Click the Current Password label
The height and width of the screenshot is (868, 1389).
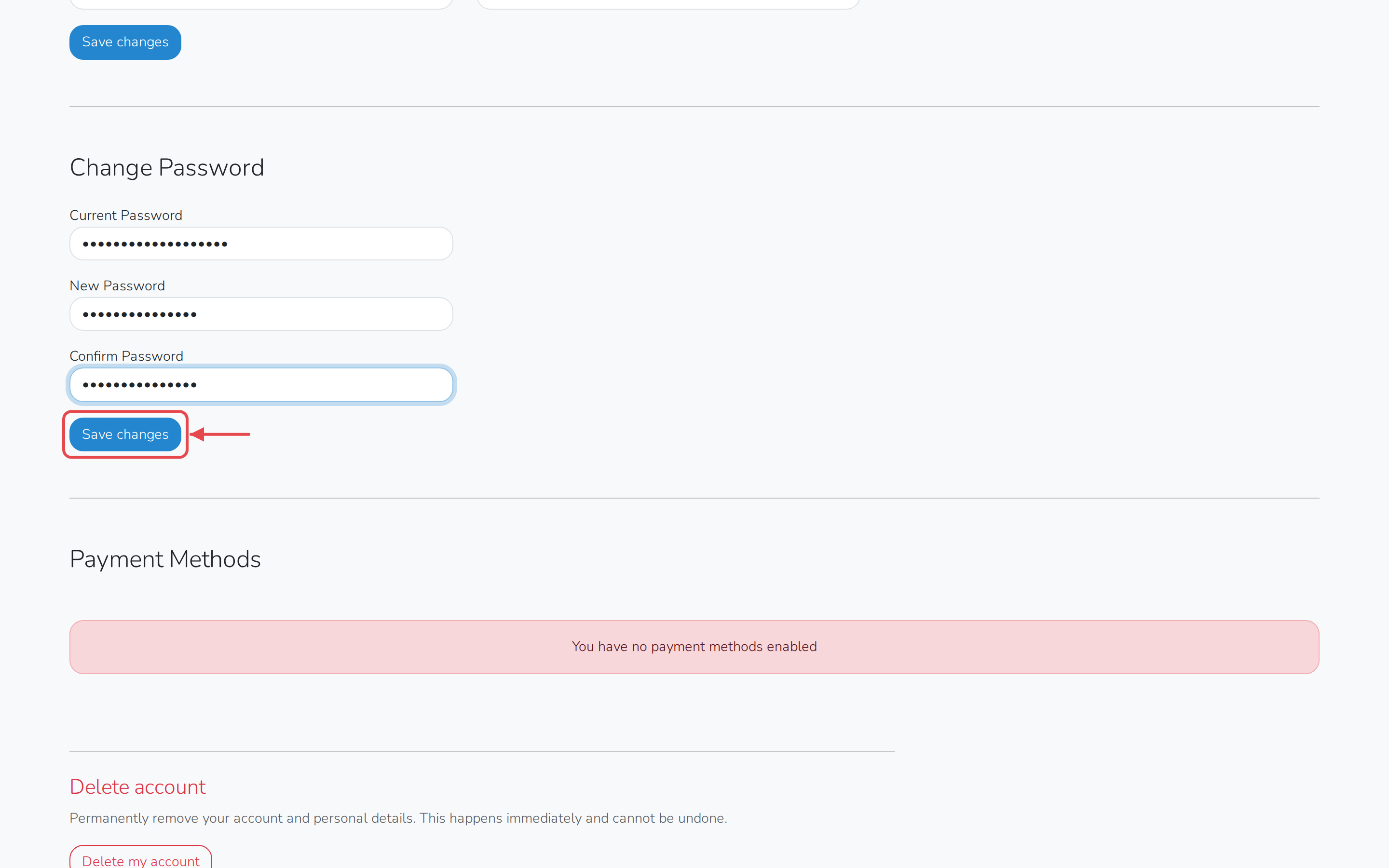(x=126, y=215)
